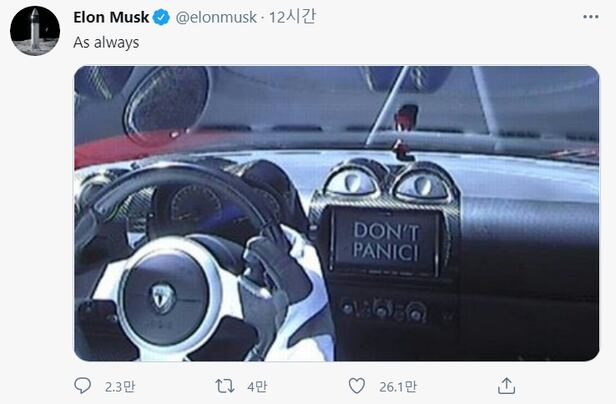Click the blue verified badge

pos(161,17)
